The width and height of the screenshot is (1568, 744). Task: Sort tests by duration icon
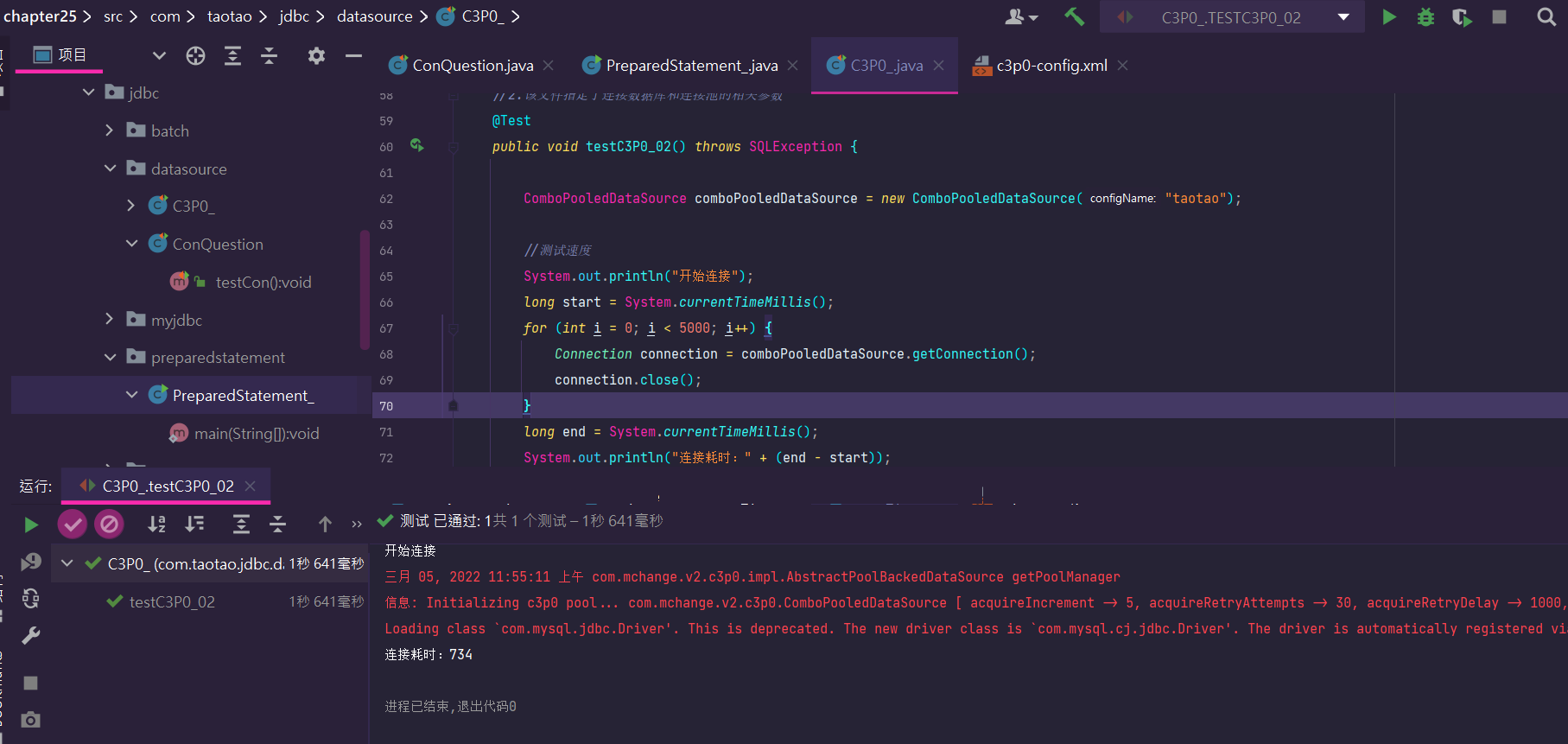tap(194, 524)
